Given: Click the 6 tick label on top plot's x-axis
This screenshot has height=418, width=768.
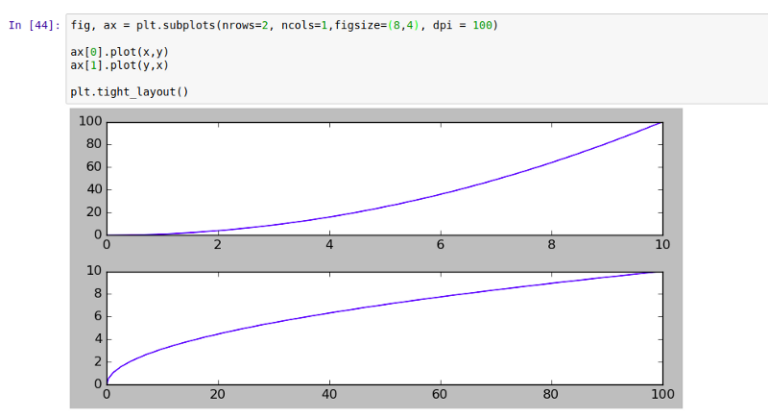Looking at the screenshot, I should (440, 245).
